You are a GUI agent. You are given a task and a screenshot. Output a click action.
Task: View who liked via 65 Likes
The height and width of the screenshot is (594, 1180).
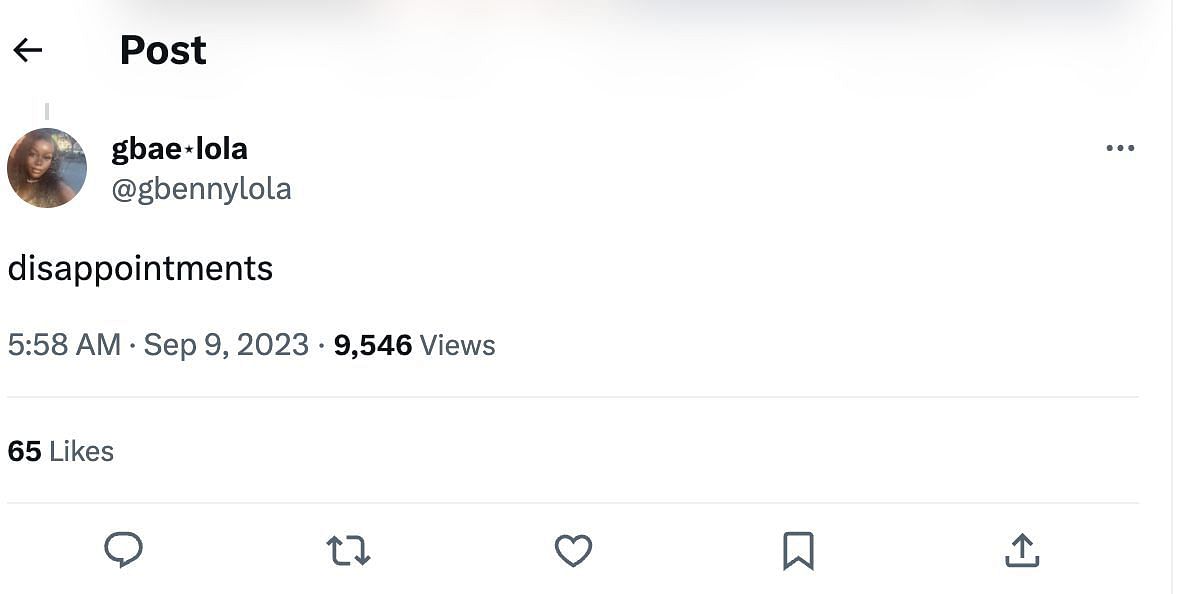tap(61, 451)
